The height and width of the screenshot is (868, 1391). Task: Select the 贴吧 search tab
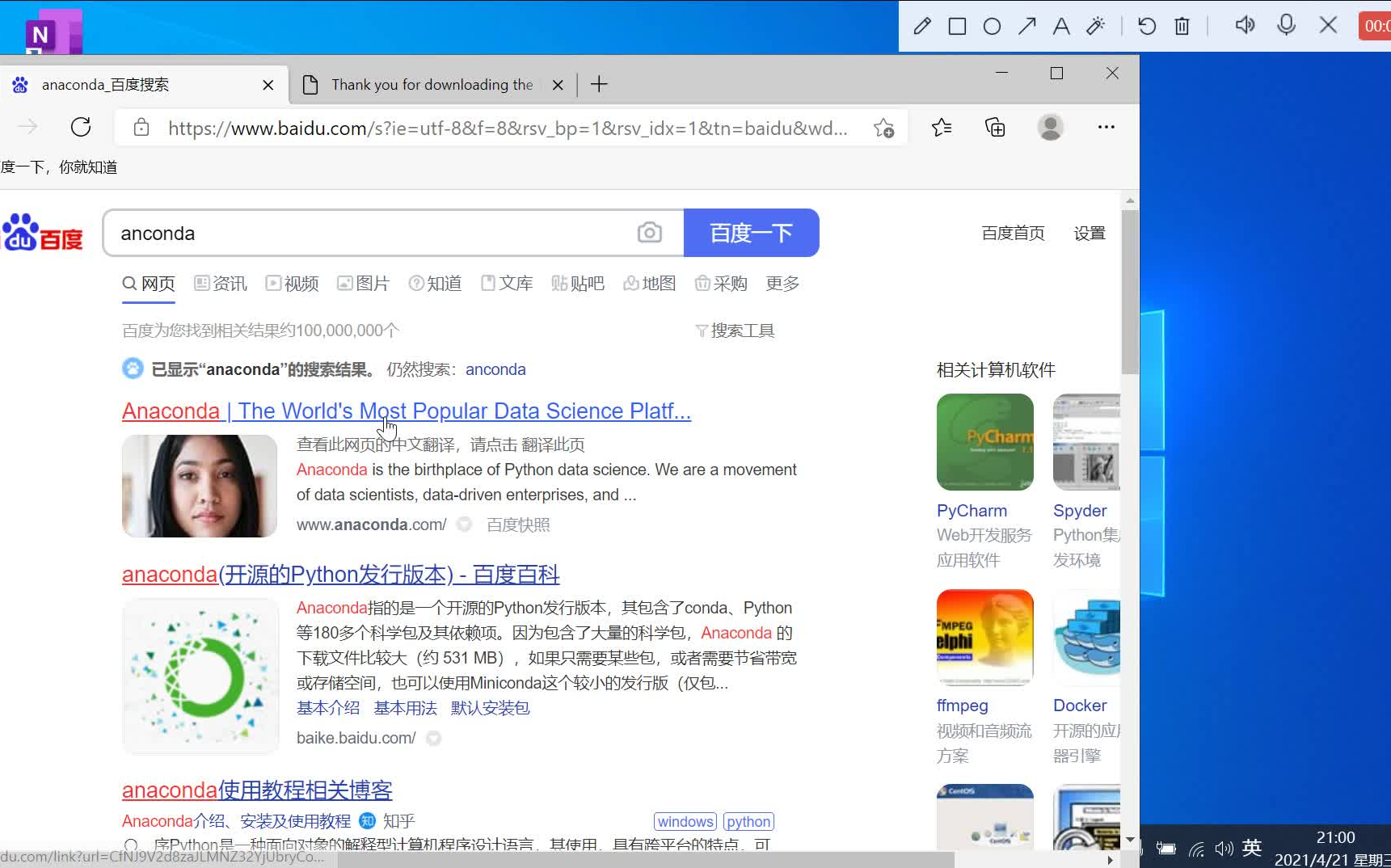click(578, 284)
